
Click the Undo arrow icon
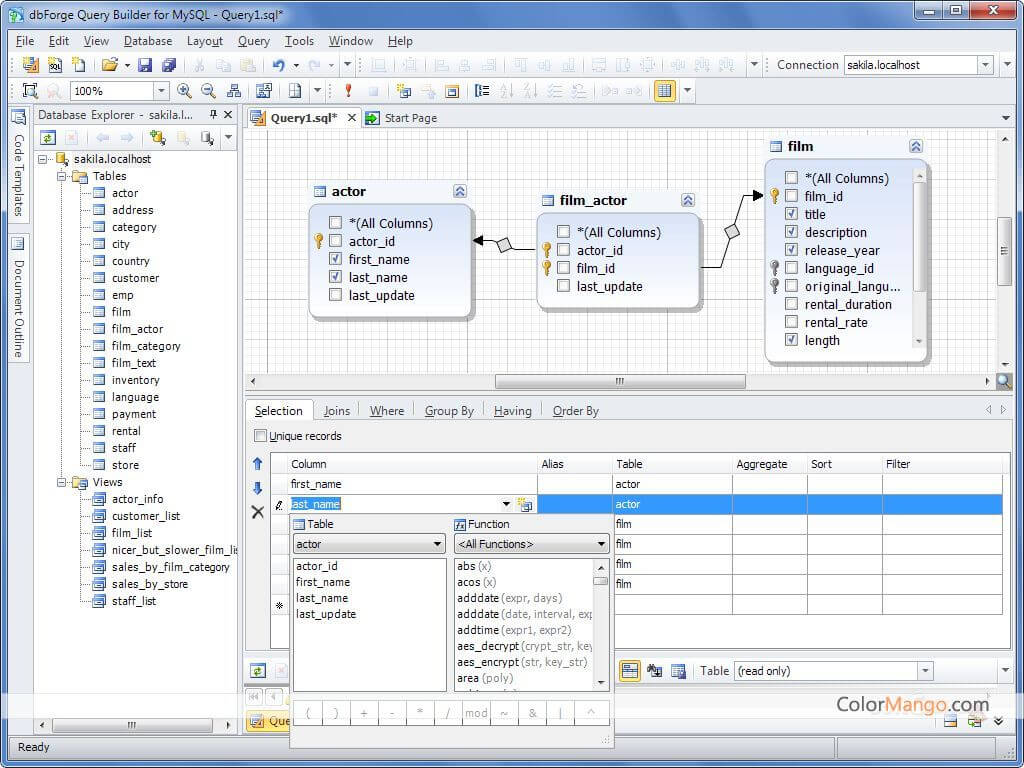coord(279,65)
